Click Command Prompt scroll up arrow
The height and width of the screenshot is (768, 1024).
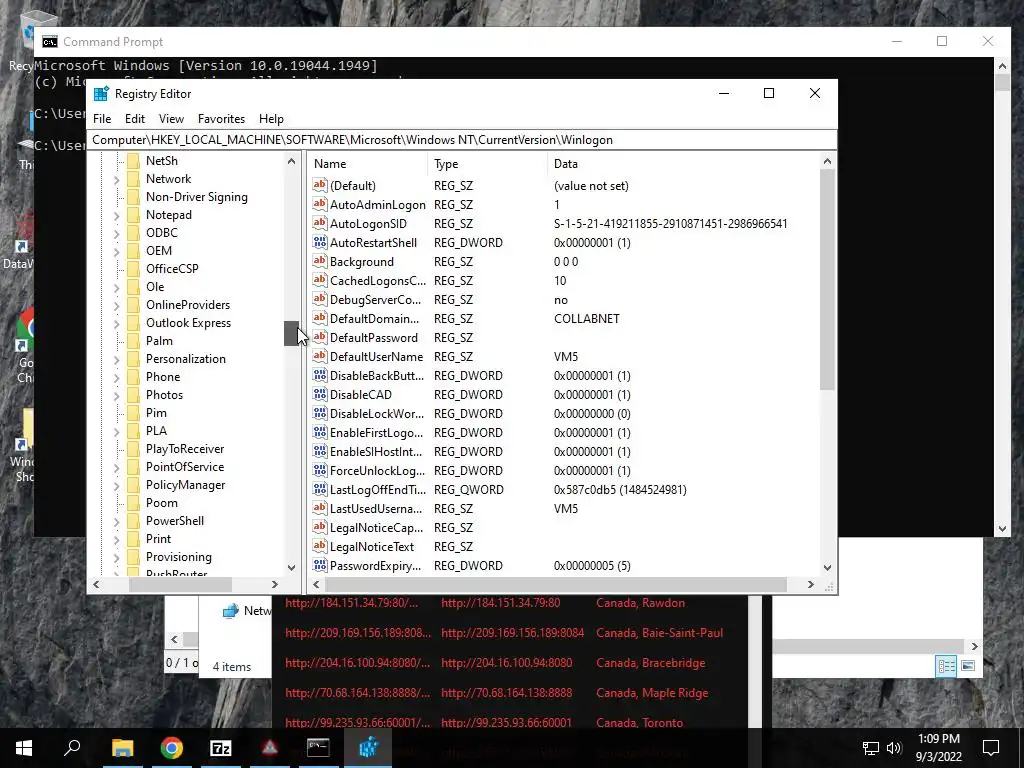1002,65
